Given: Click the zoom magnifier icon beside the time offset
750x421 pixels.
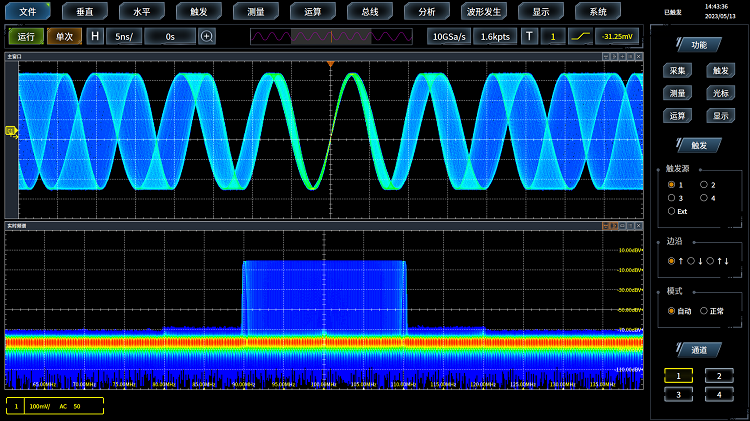Looking at the screenshot, I should 207,36.
